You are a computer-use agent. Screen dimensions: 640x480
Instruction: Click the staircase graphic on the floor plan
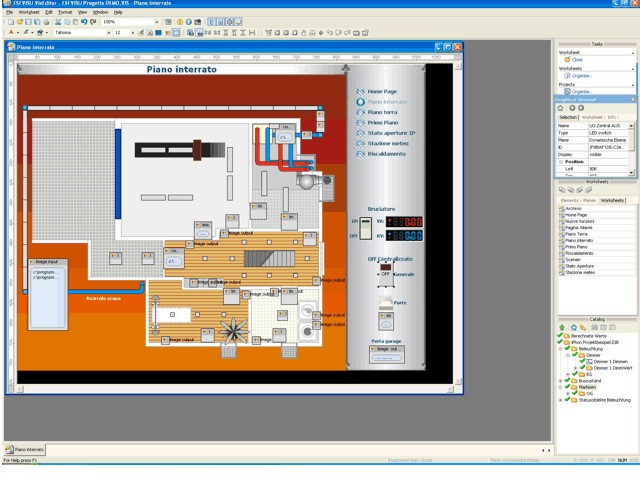point(269,259)
